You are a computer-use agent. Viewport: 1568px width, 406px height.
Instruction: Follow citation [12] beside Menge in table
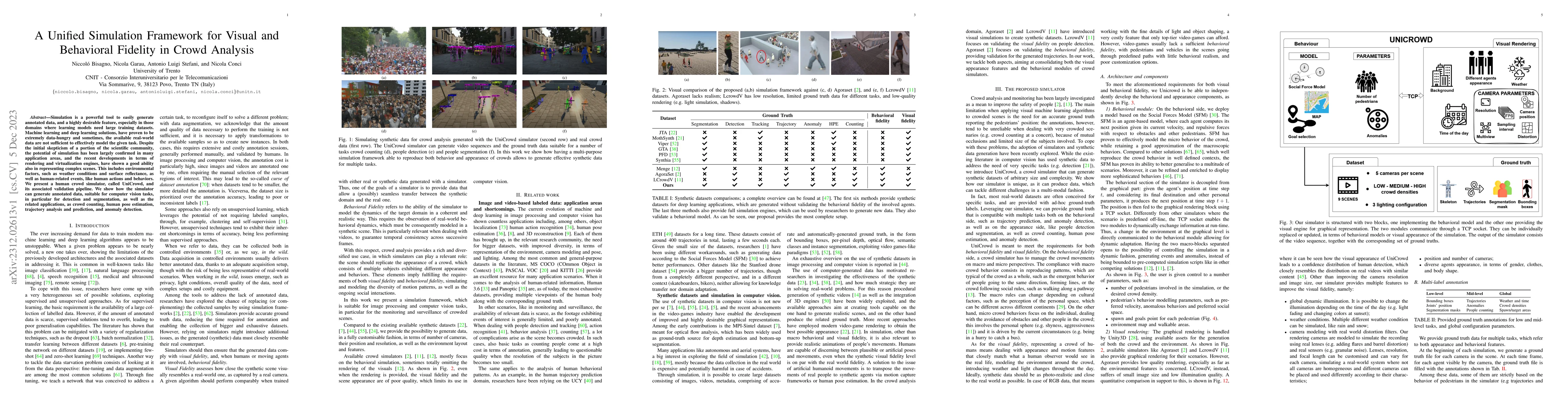point(676,168)
